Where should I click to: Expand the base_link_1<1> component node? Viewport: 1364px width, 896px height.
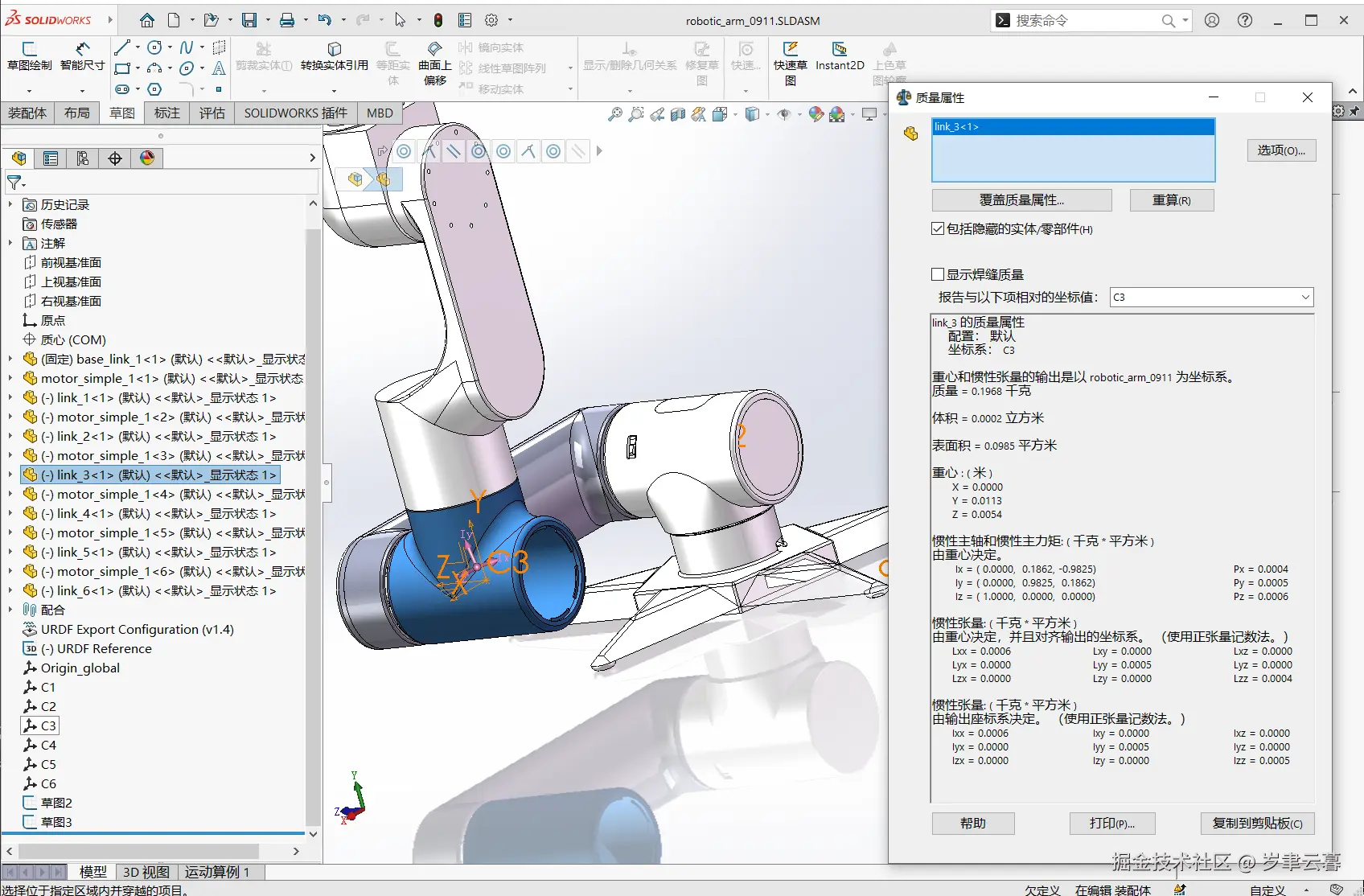click(x=10, y=360)
